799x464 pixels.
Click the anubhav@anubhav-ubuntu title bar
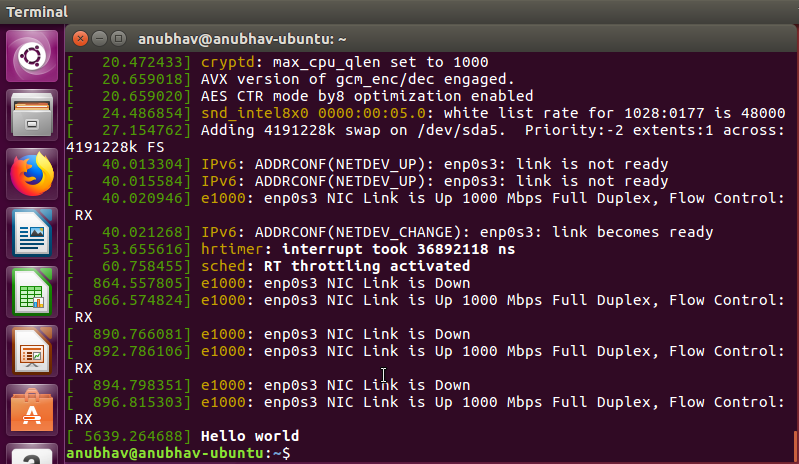(242, 39)
